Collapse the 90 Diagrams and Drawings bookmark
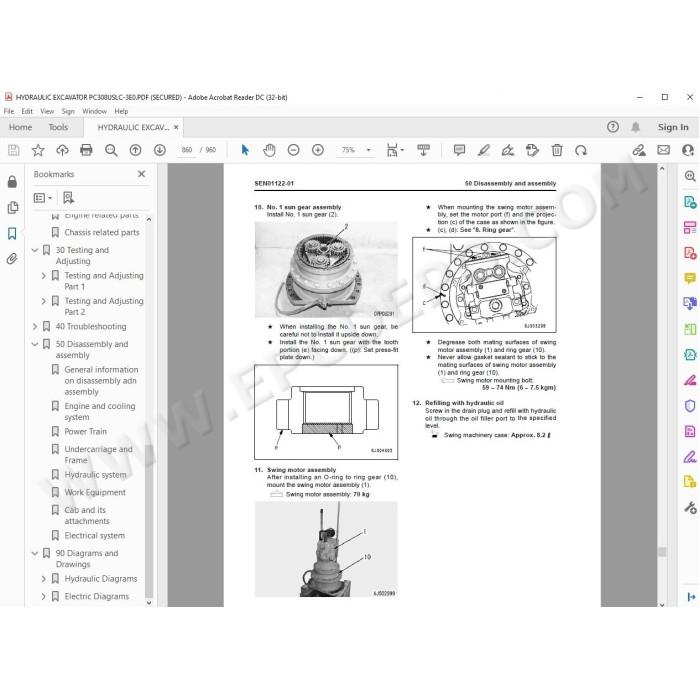Screen dimensions: 700x700 [x=35, y=553]
